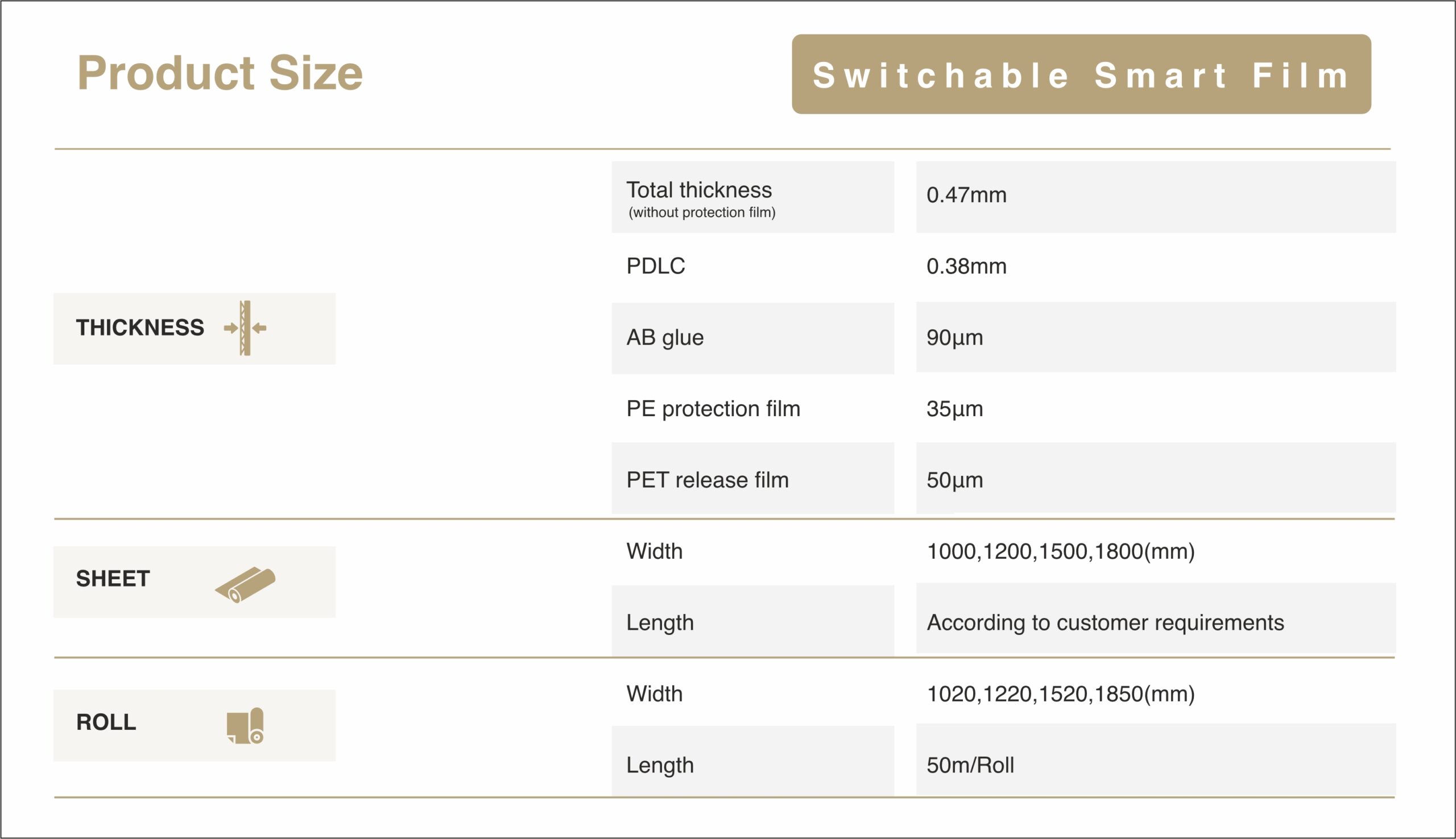Image resolution: width=1456 pixels, height=839 pixels.
Task: Click the AB glue label cell
Action: 752,338
